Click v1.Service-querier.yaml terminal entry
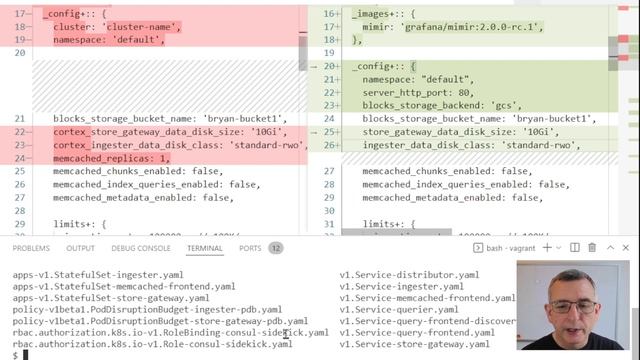The width and height of the screenshot is (640, 360). point(399,309)
